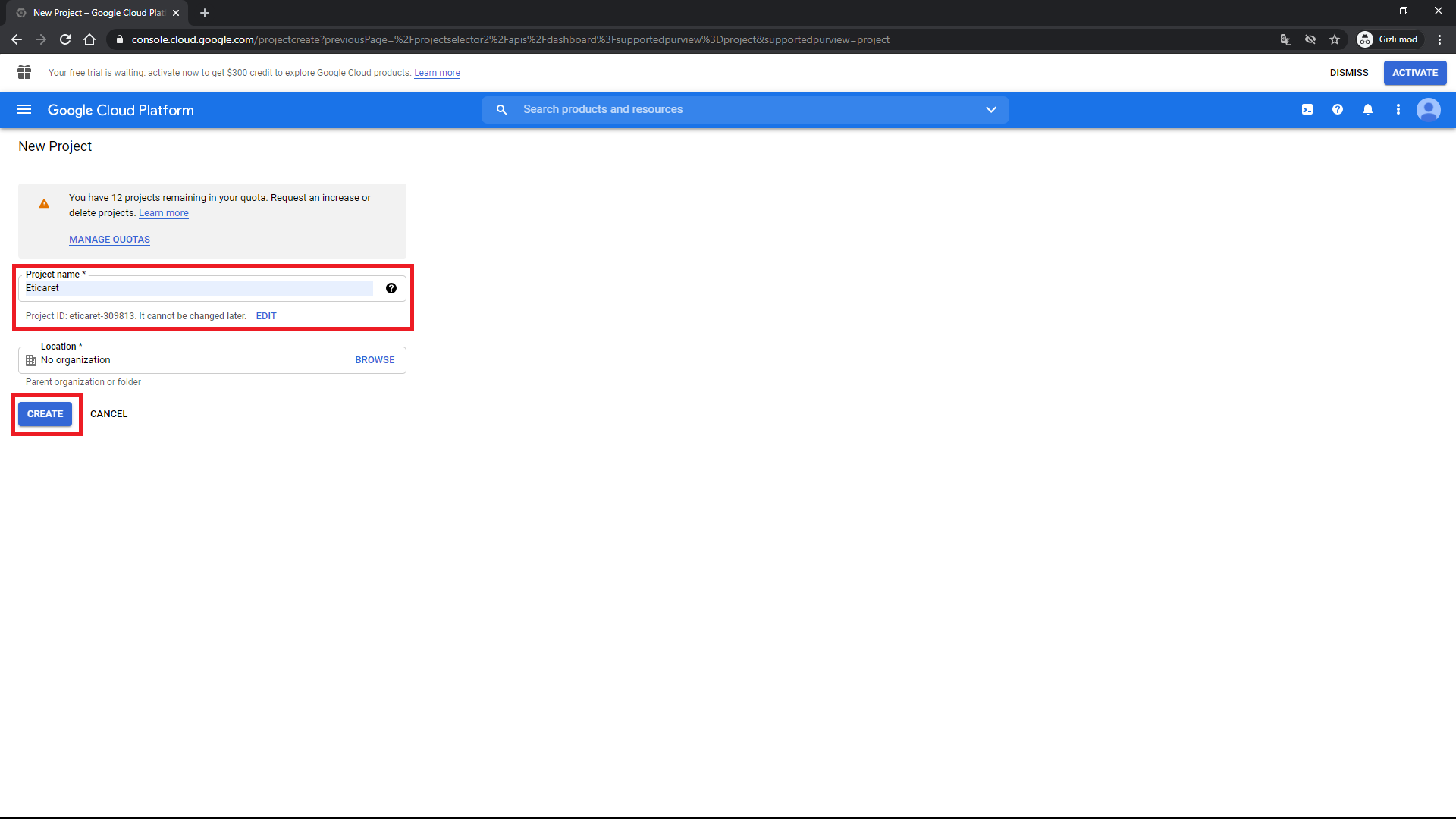Open the account avatar menu

tap(1429, 110)
